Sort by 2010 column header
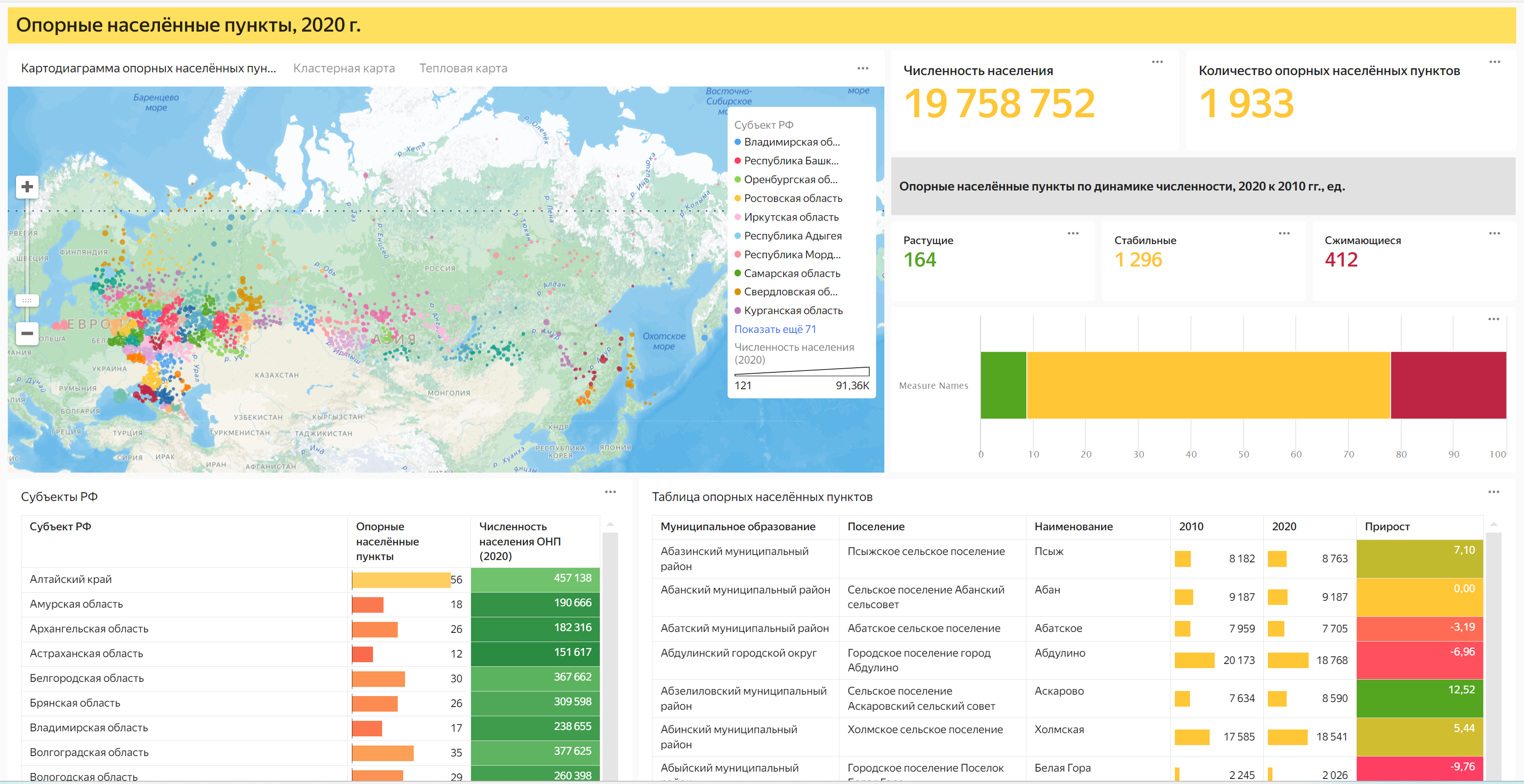1524x784 pixels. 1217,527
